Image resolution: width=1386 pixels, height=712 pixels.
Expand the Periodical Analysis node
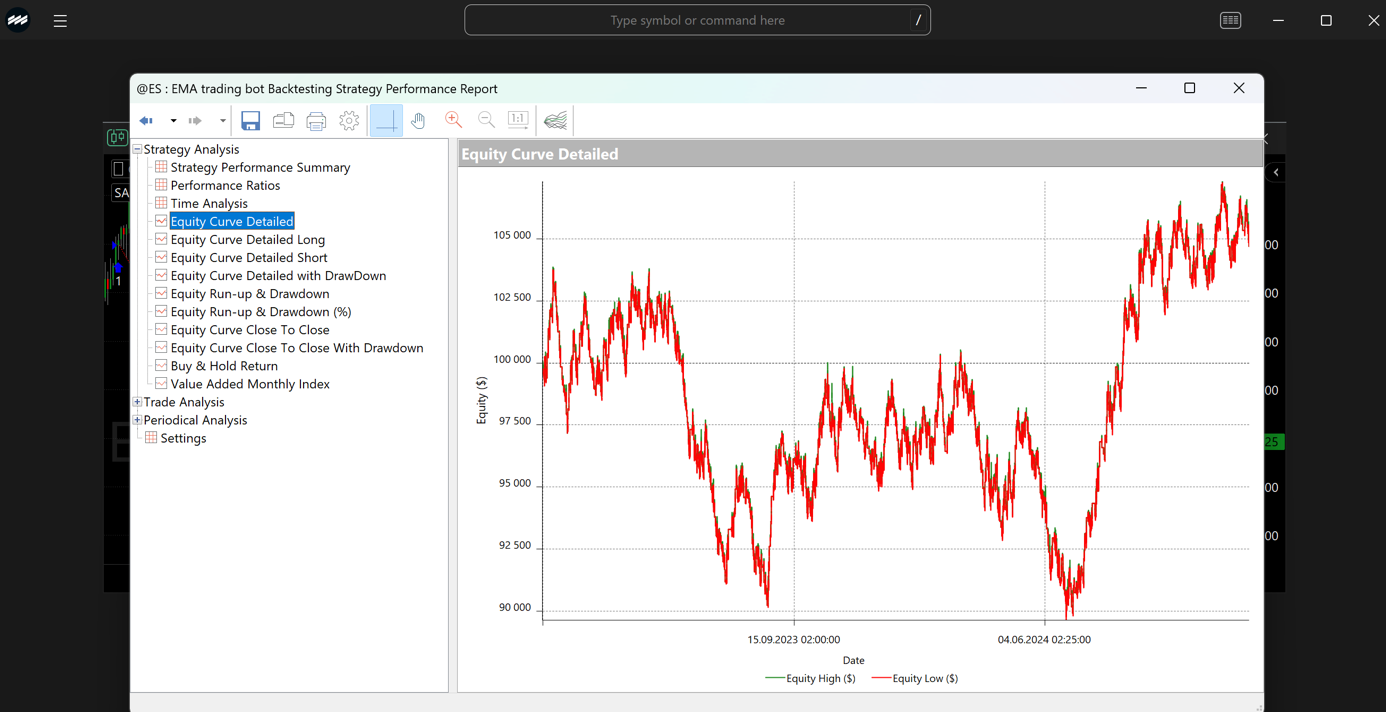pos(137,420)
